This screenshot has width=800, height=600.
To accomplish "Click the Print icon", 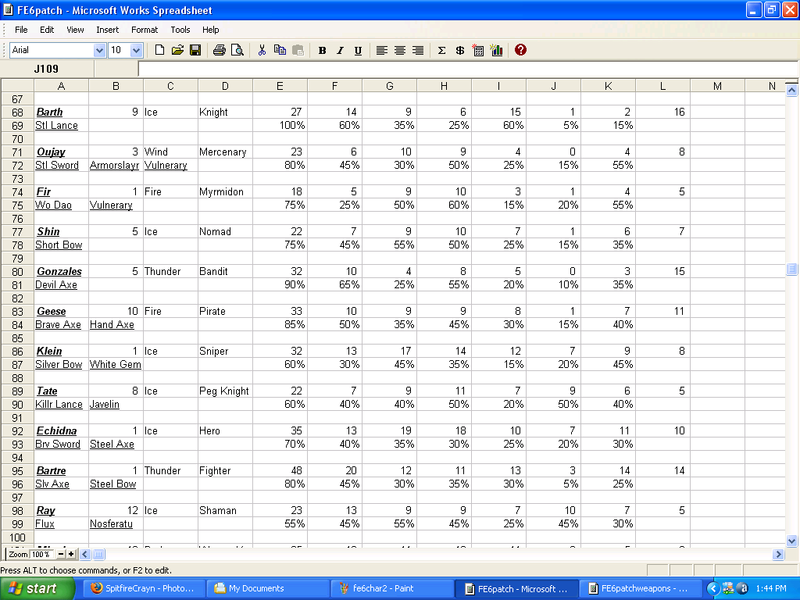I will [220, 50].
